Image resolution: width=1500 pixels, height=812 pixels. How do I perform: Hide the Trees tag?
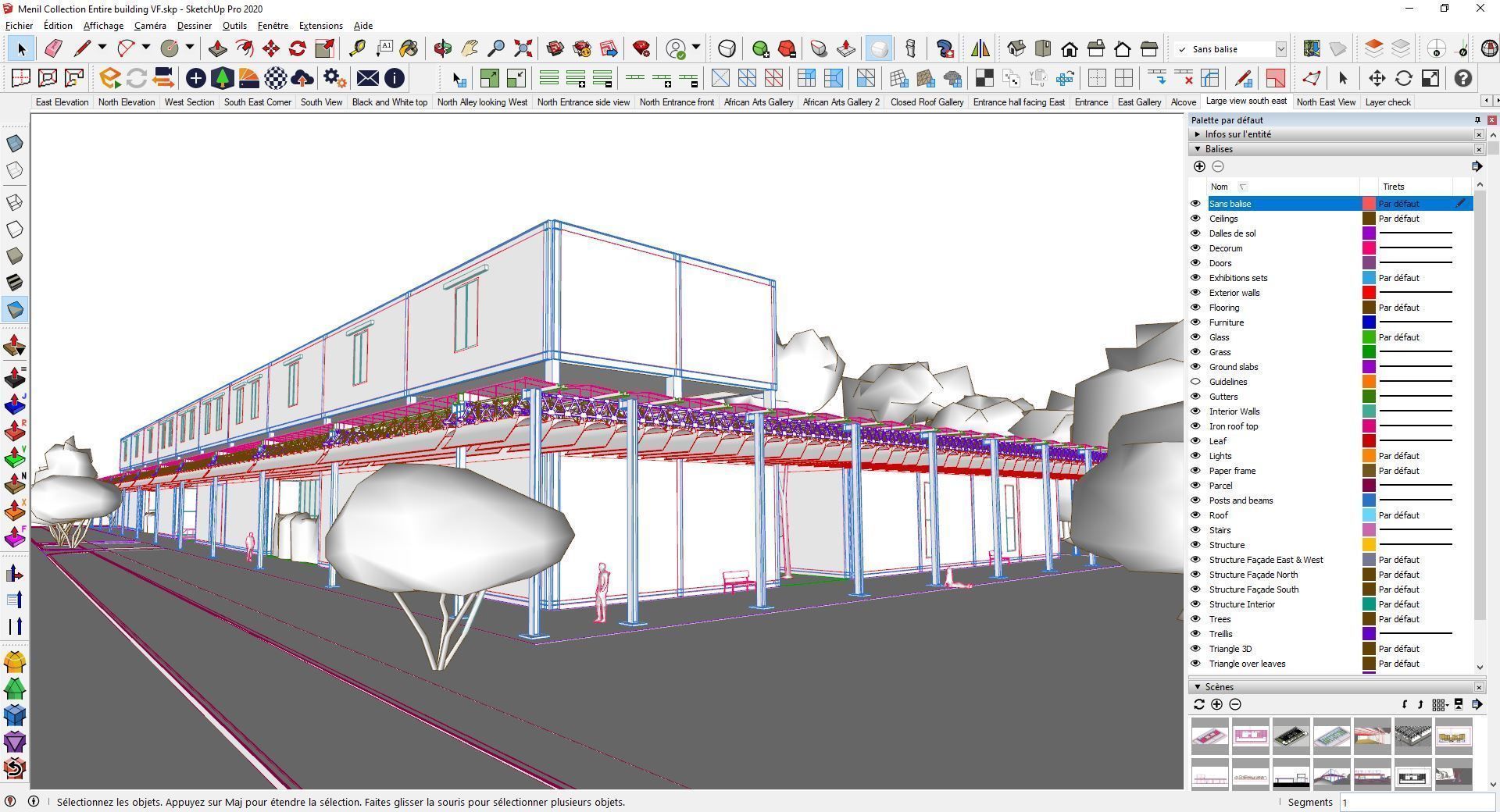(x=1195, y=618)
